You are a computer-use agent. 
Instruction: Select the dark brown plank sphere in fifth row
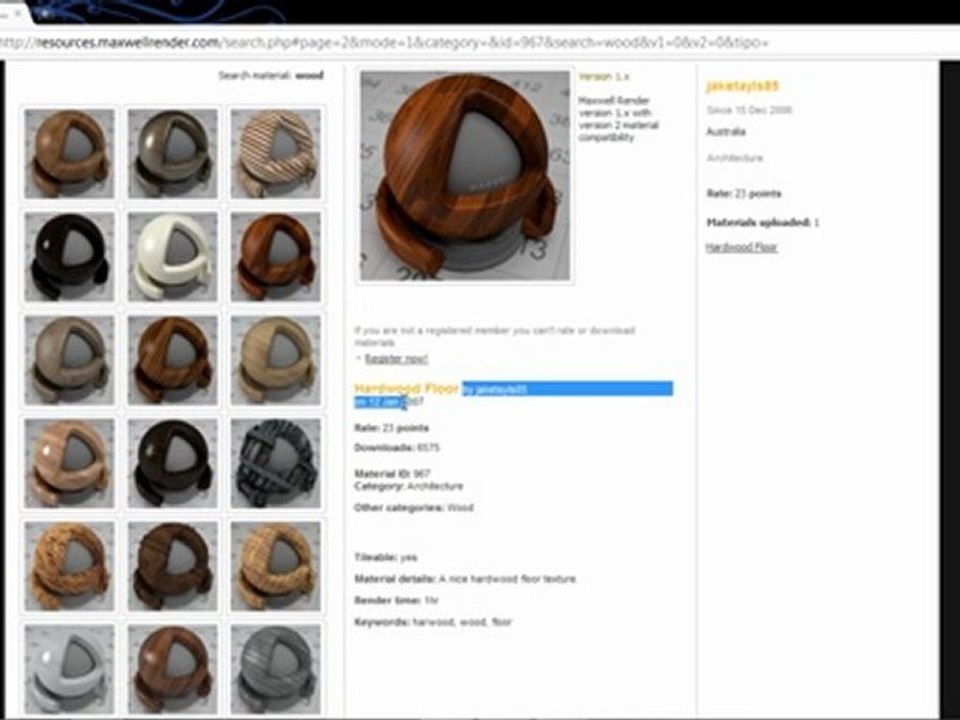click(x=172, y=566)
